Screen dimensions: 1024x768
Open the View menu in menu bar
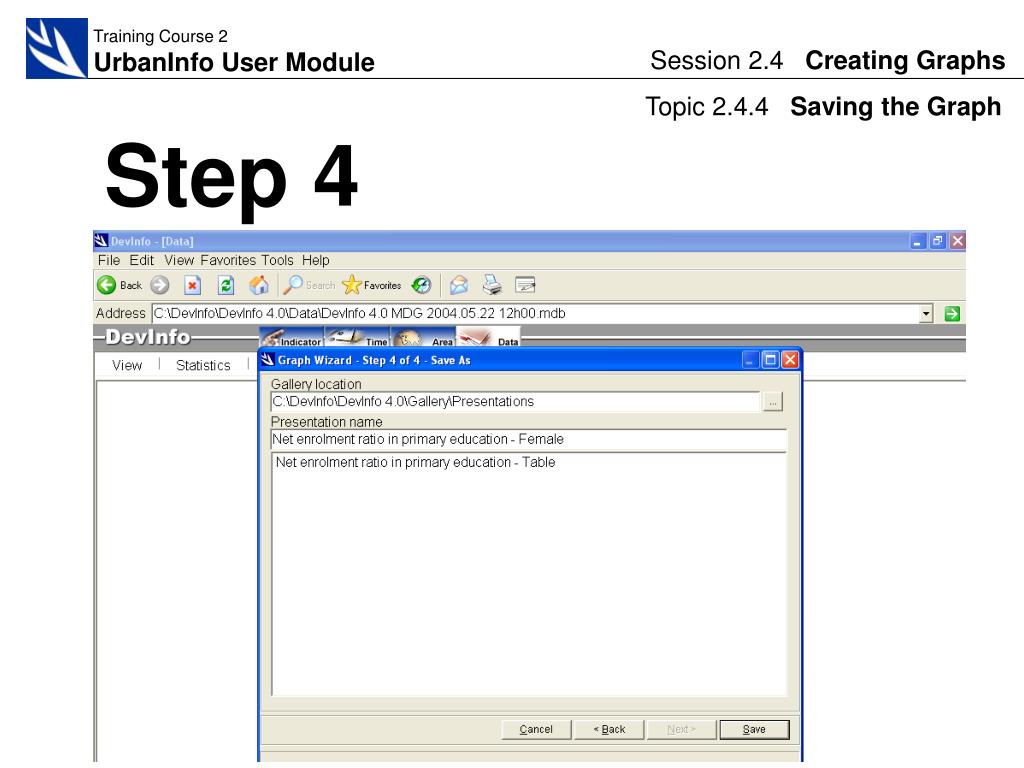[179, 260]
